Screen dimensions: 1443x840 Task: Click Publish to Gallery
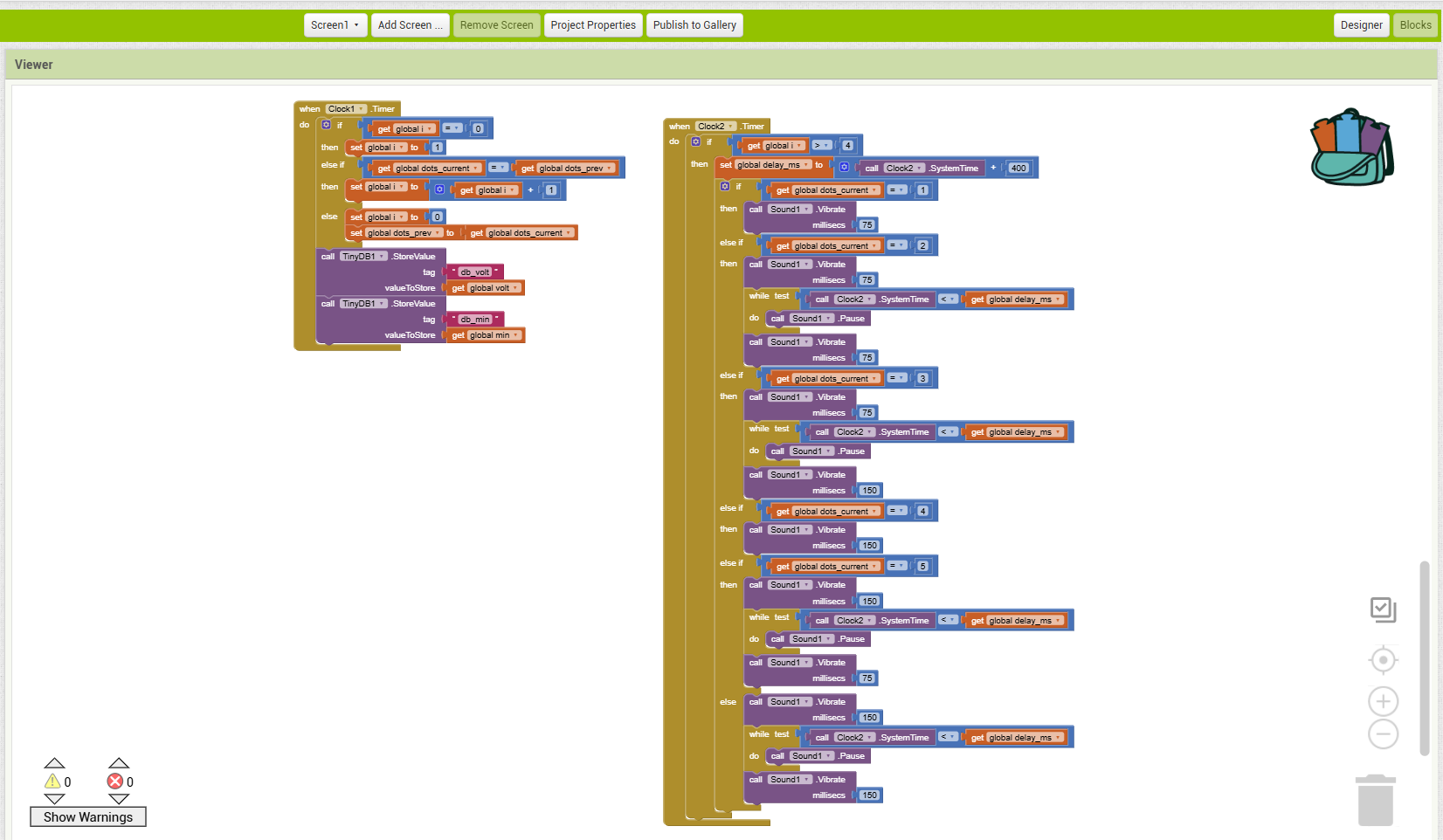[694, 25]
